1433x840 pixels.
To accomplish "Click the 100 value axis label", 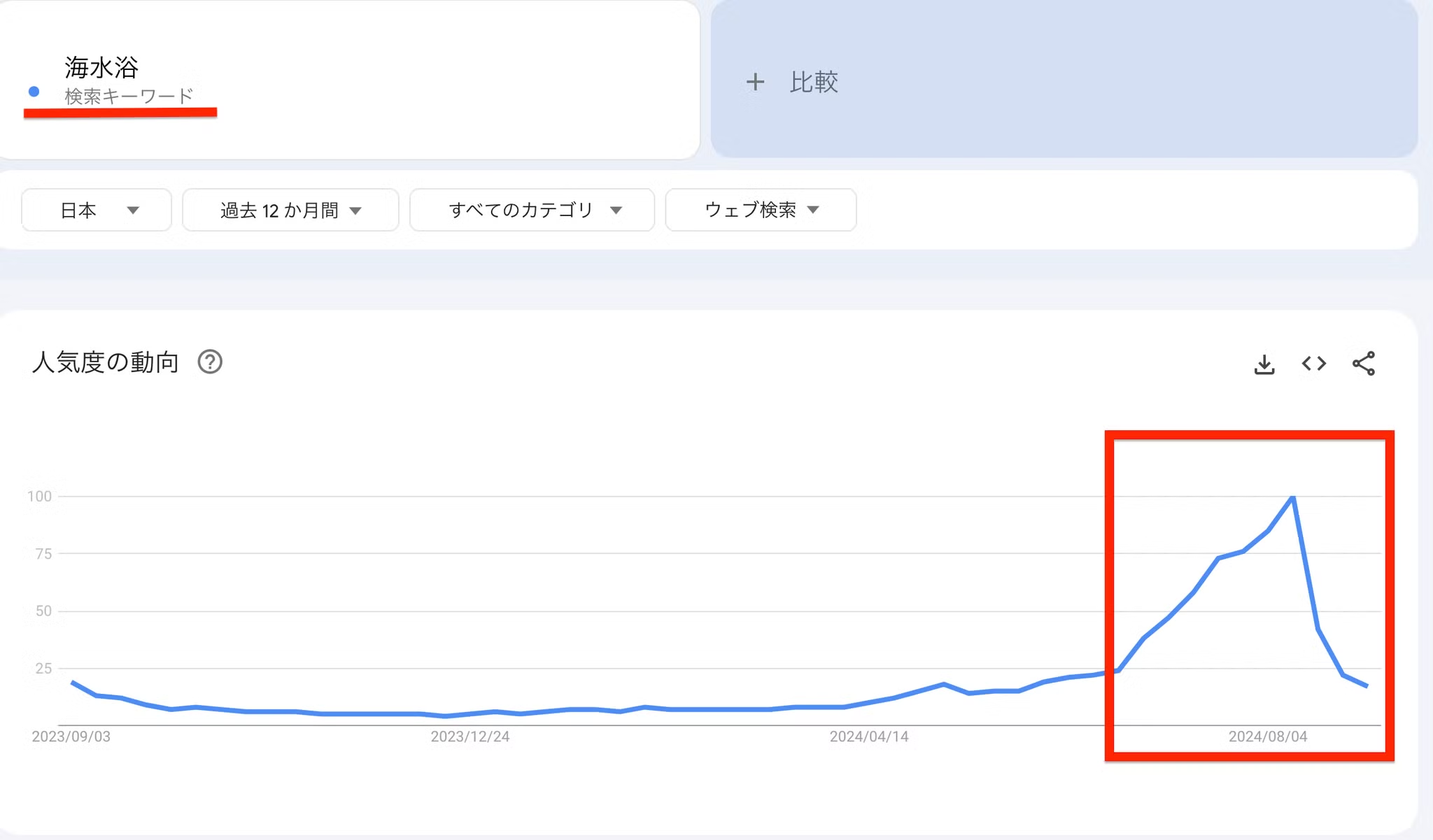I will coord(39,497).
